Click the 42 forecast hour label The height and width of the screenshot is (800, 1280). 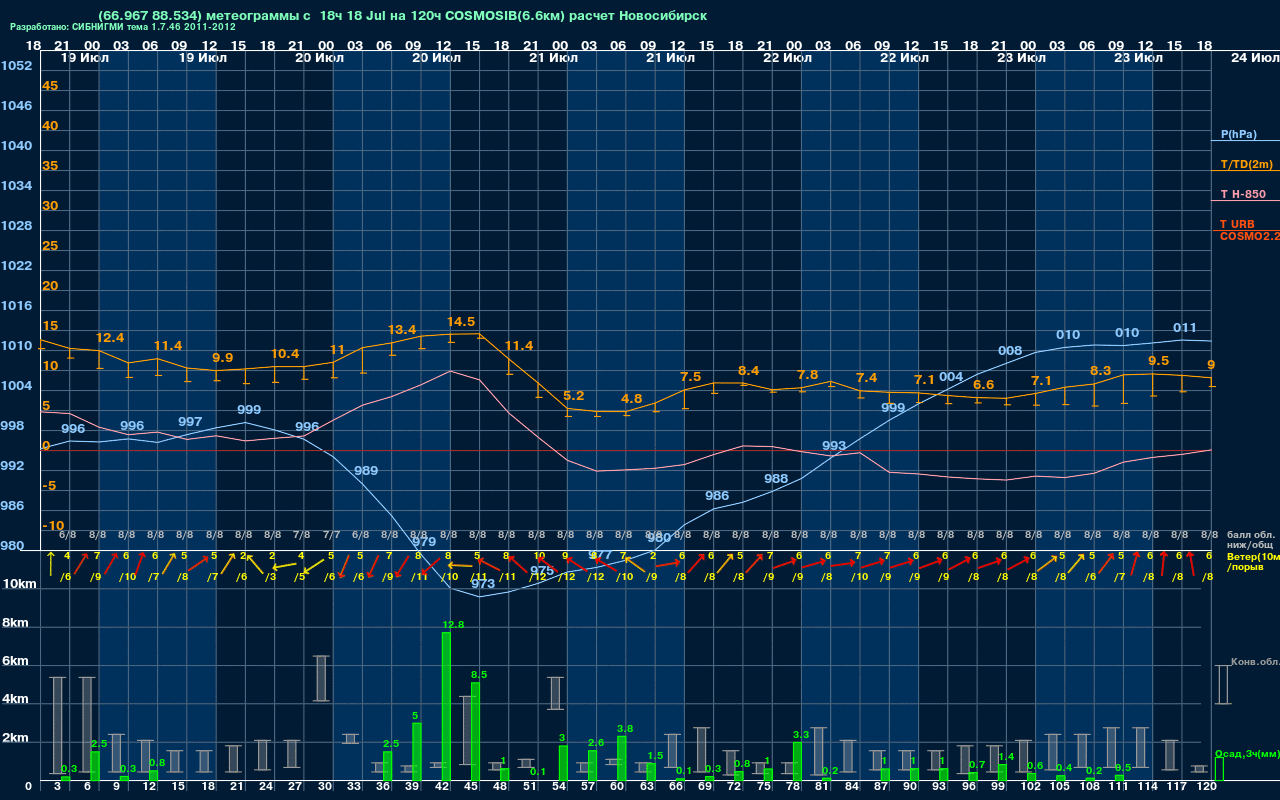(x=442, y=787)
